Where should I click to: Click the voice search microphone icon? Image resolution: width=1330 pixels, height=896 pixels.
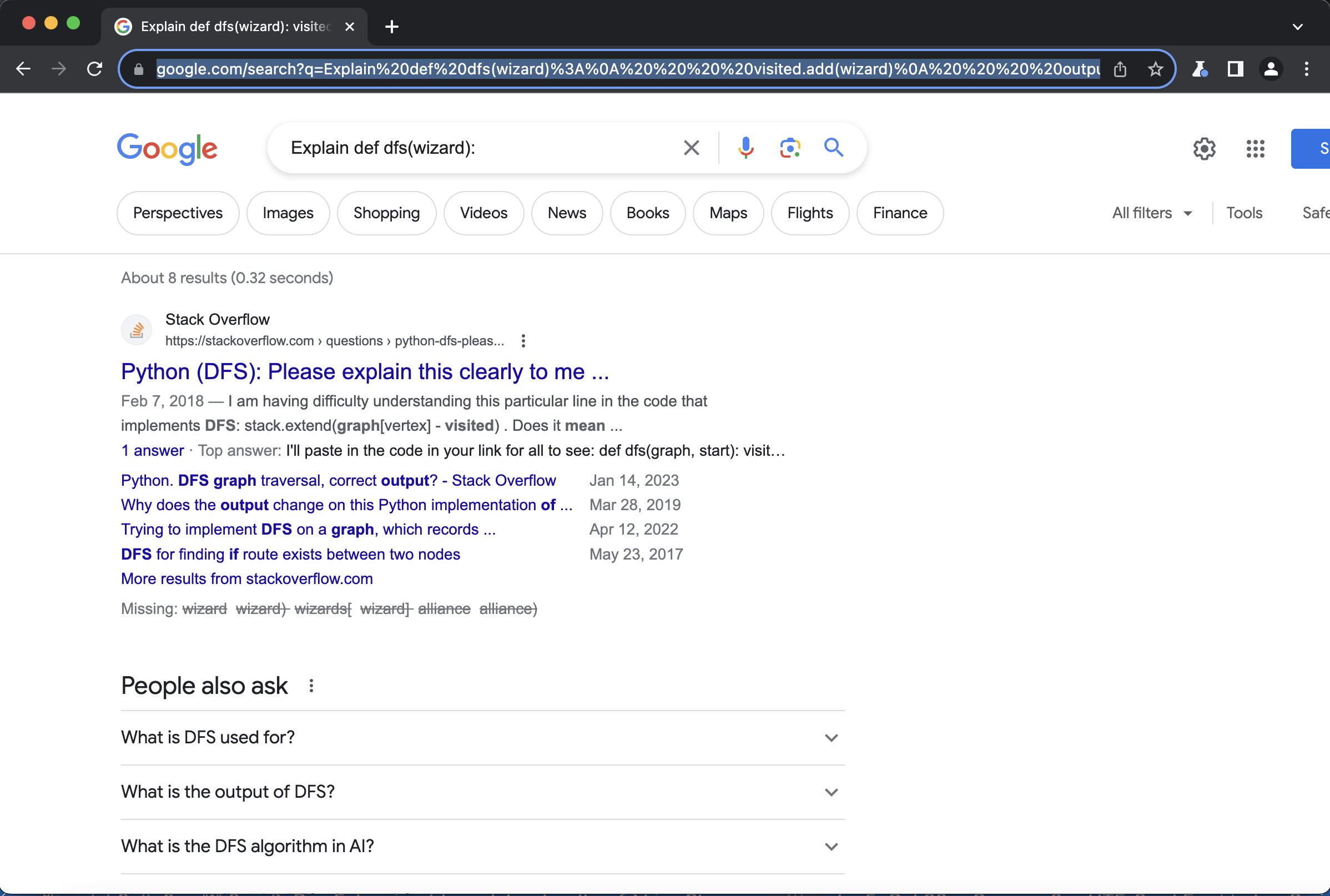745,148
